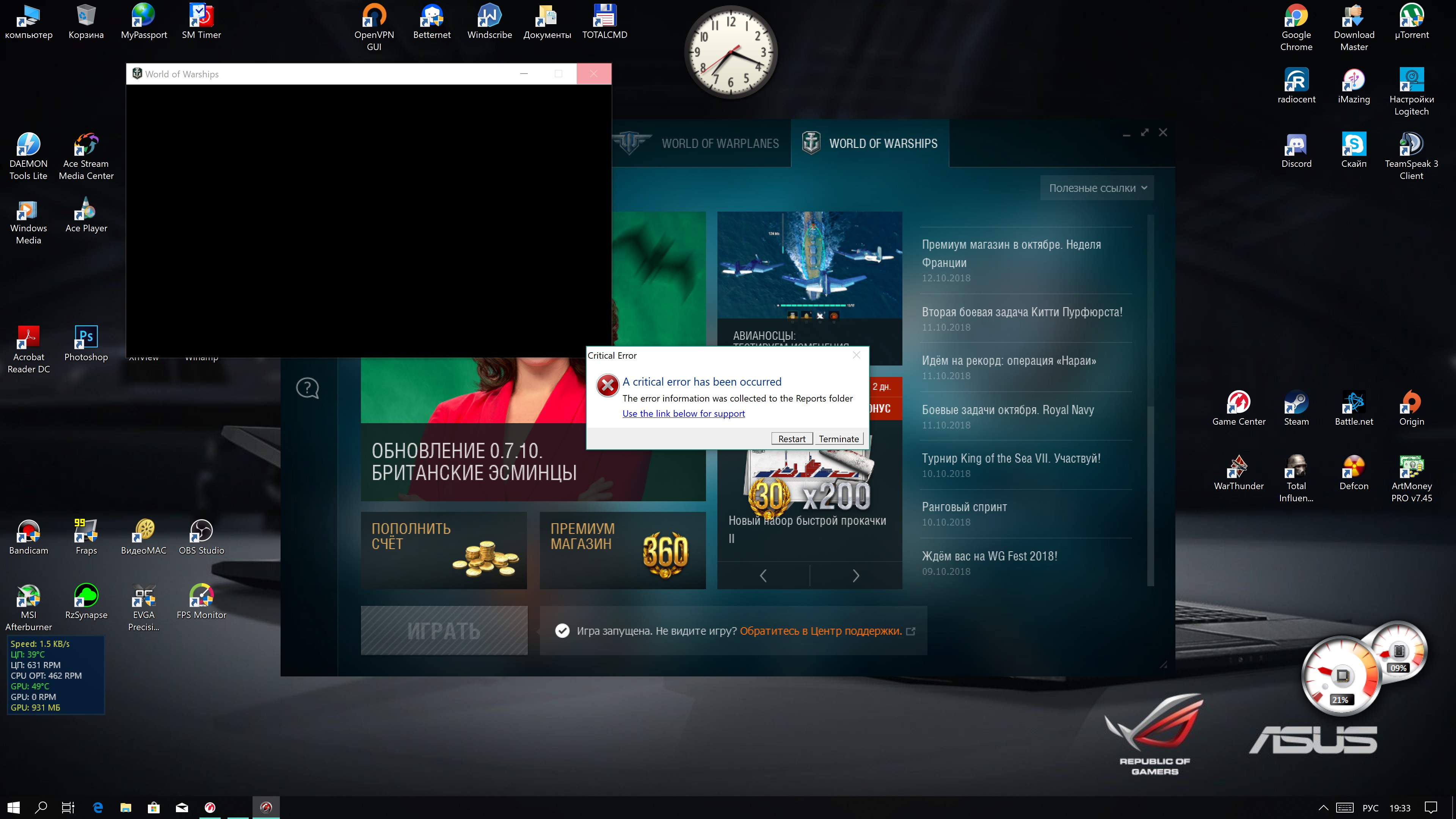Open the action center notifications icon

1431,807
